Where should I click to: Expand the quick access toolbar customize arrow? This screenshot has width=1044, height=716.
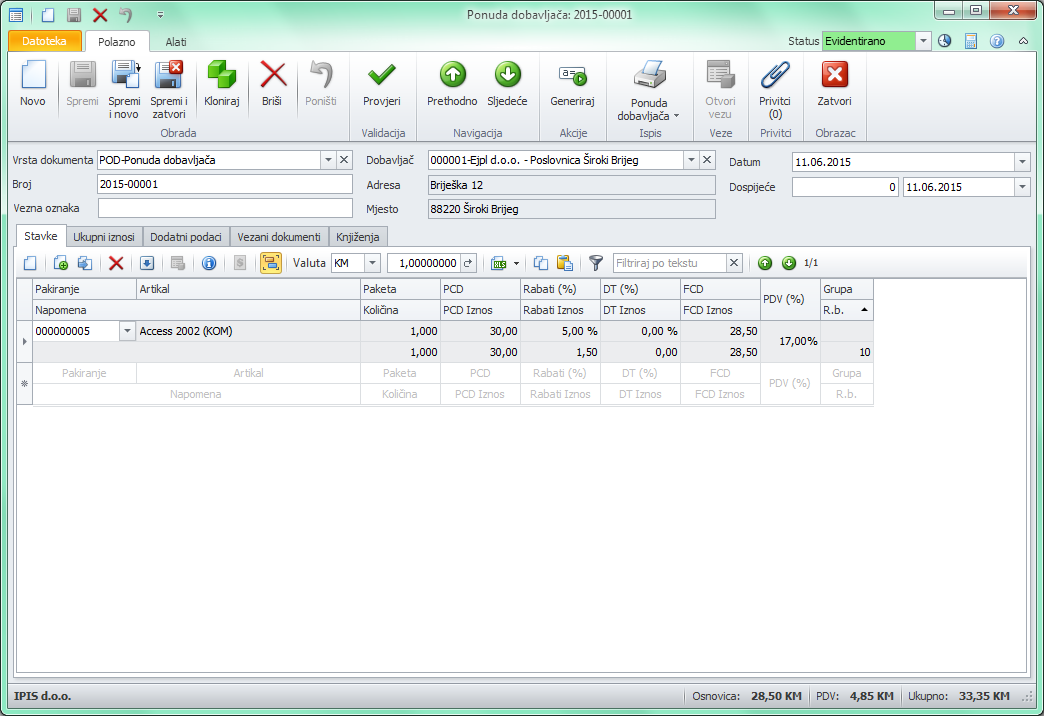tap(160, 15)
